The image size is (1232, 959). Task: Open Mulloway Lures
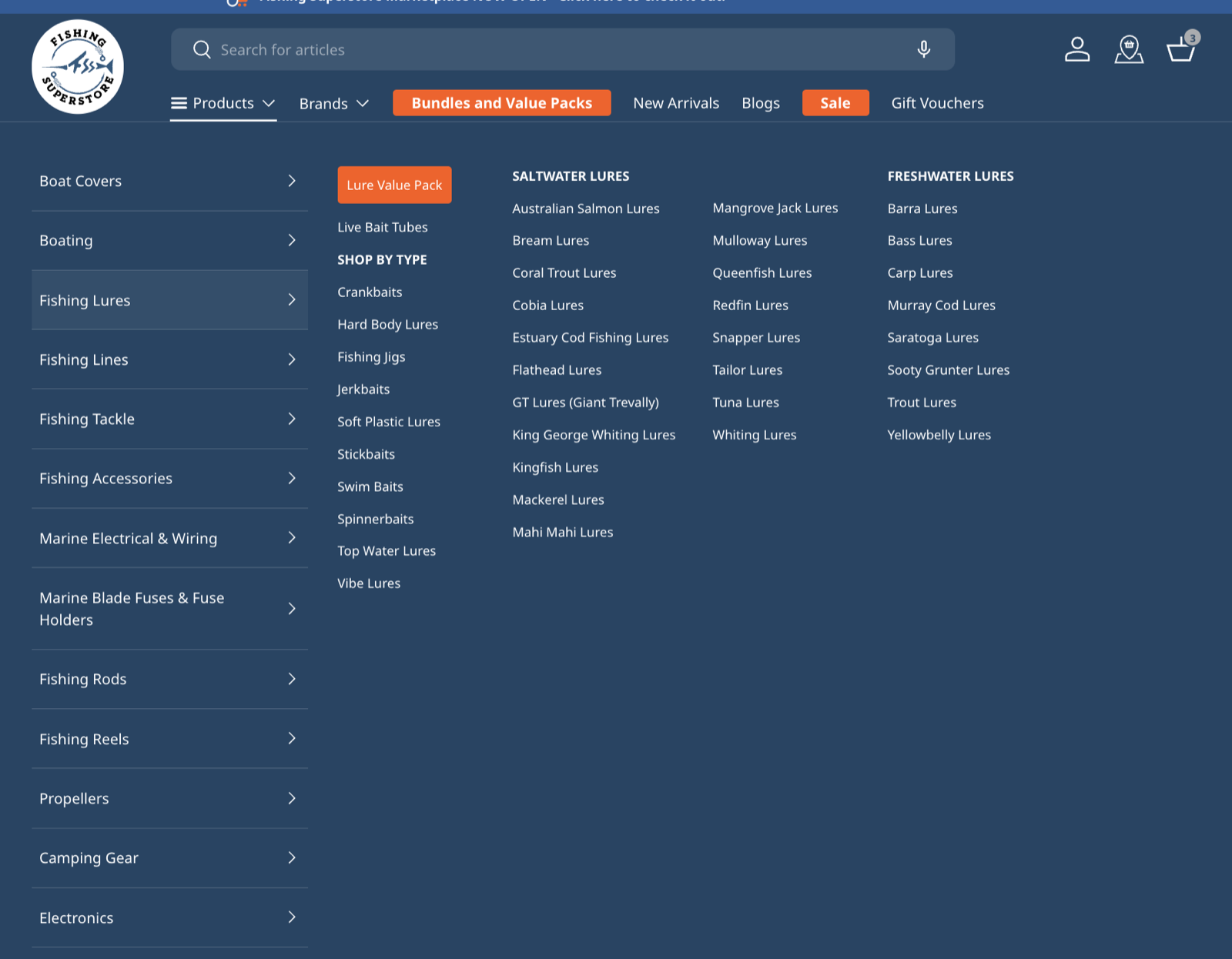tap(760, 240)
